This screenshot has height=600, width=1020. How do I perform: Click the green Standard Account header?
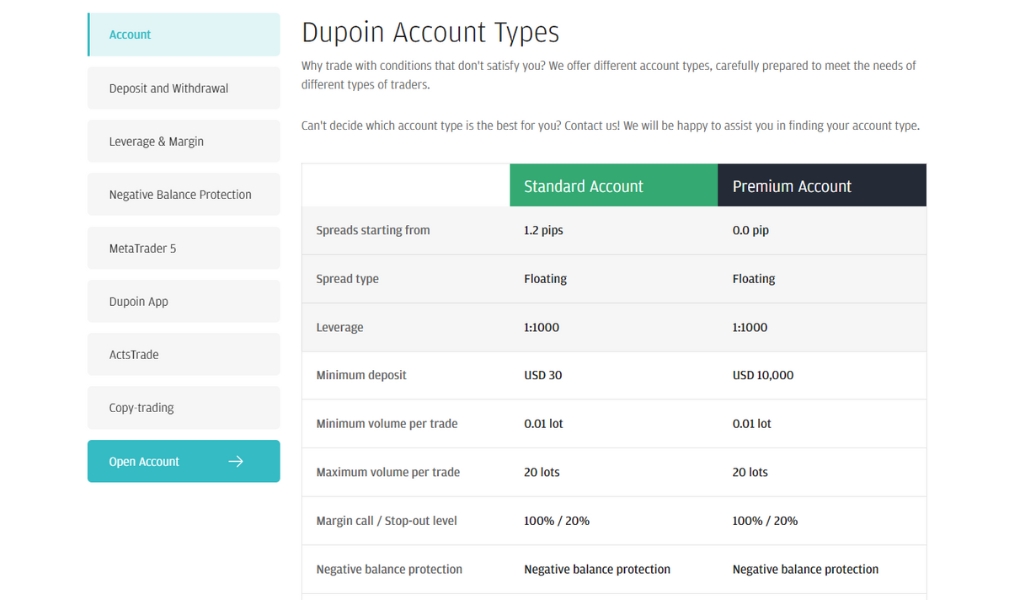tap(613, 186)
